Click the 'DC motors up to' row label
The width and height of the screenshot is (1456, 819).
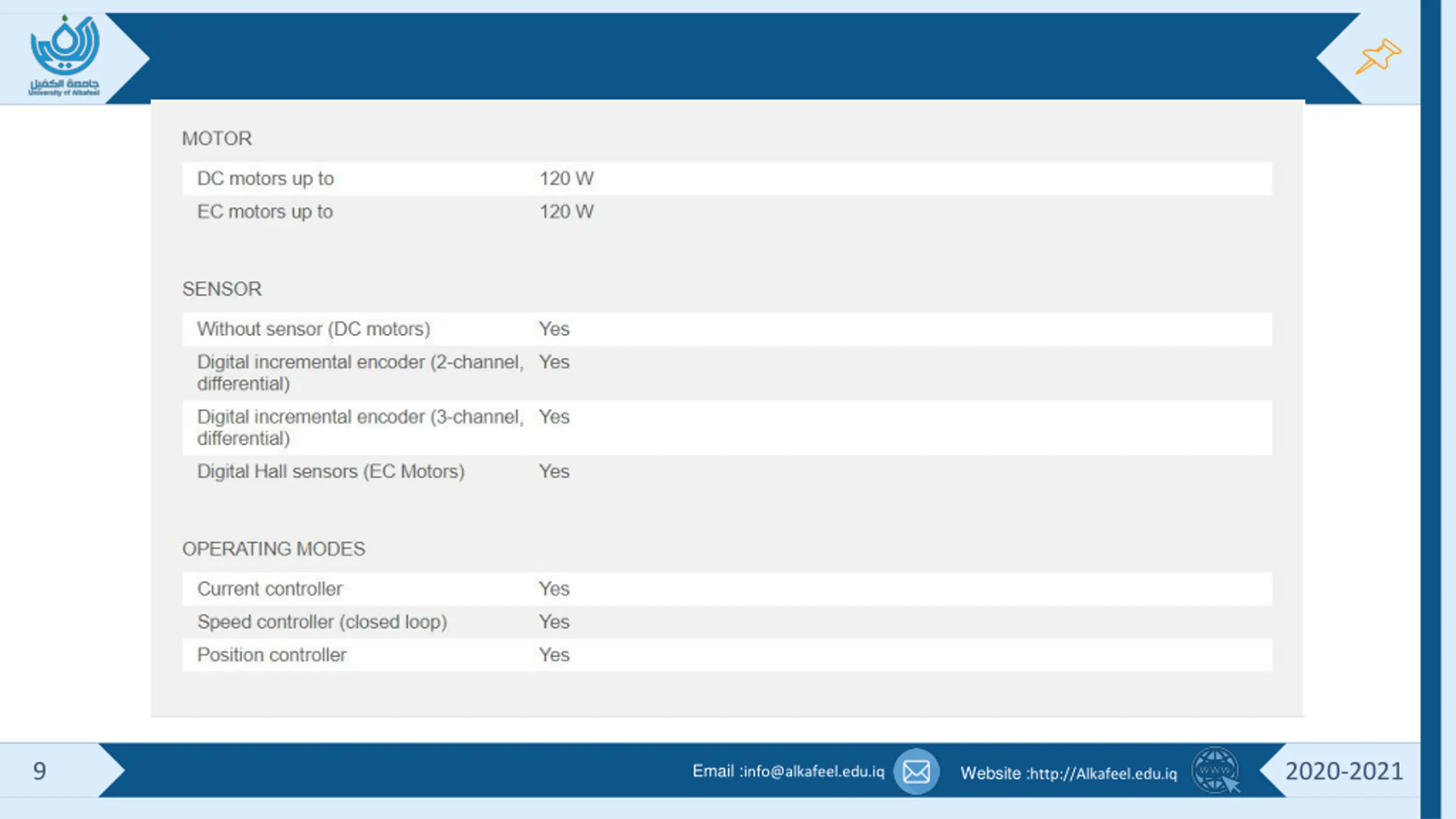(265, 179)
